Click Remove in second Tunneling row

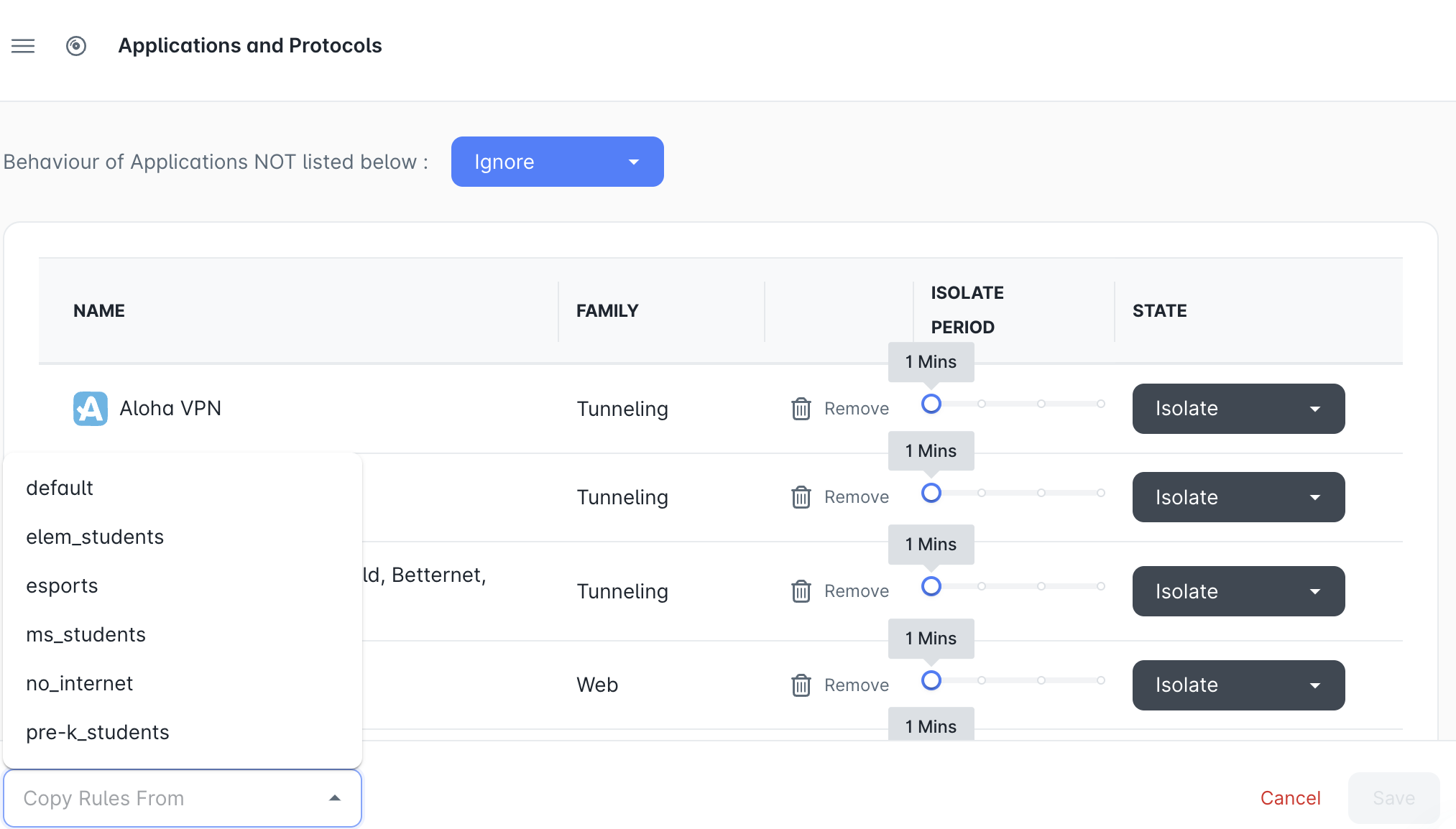coord(857,497)
